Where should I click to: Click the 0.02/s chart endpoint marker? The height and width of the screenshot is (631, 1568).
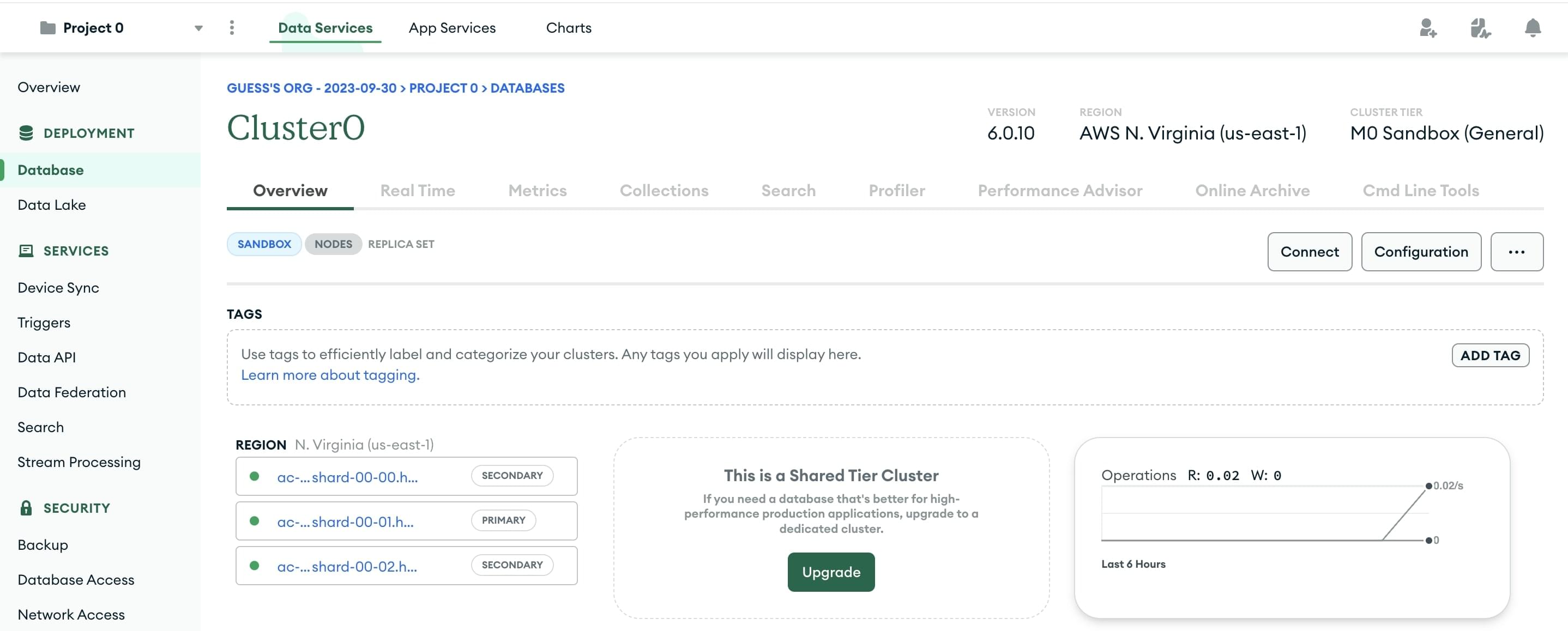(x=1428, y=486)
